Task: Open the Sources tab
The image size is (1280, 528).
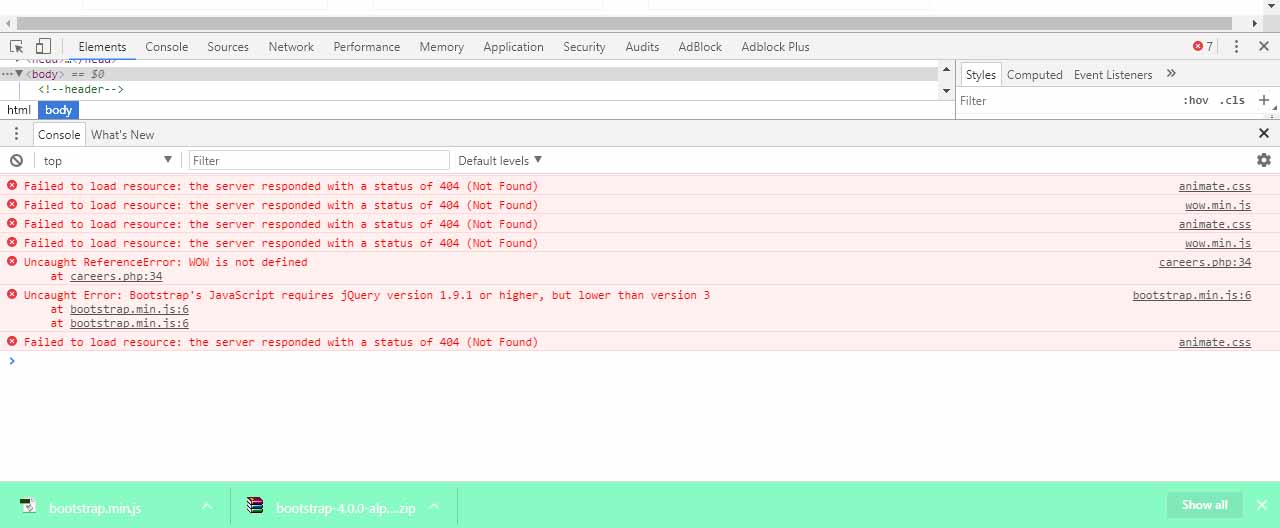Action: click(x=228, y=47)
